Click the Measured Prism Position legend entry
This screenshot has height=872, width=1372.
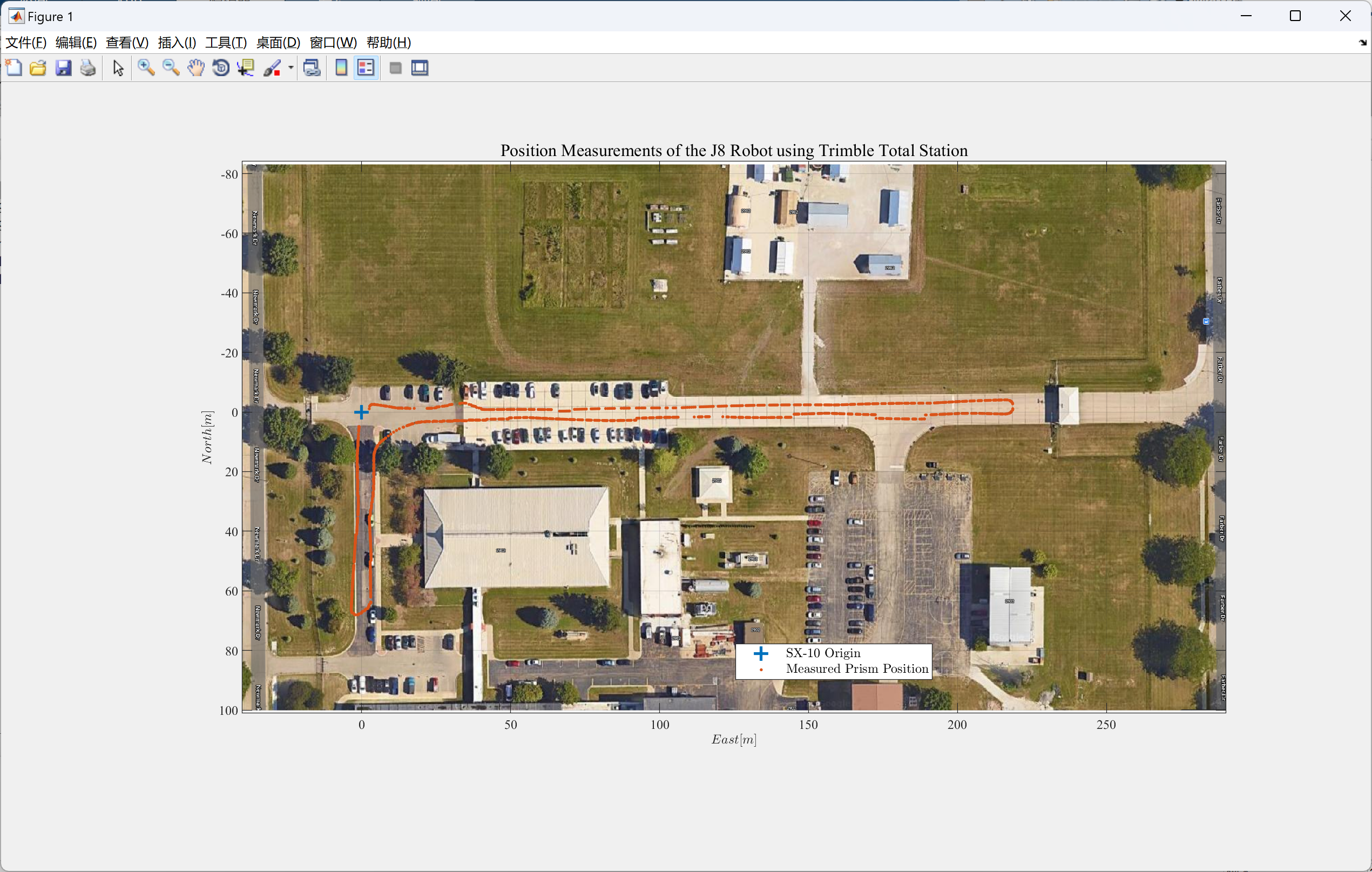pos(856,669)
